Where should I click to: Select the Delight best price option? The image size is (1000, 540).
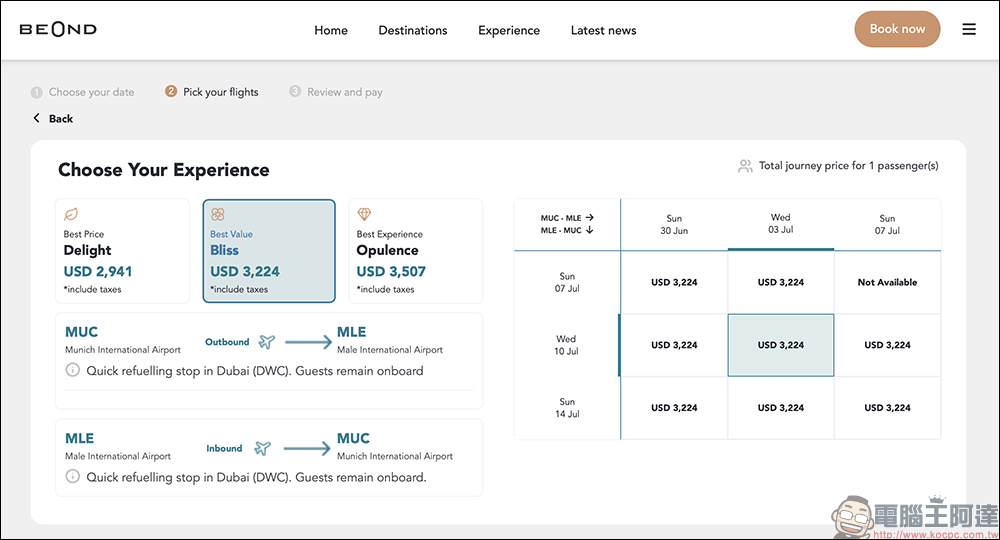tap(122, 251)
